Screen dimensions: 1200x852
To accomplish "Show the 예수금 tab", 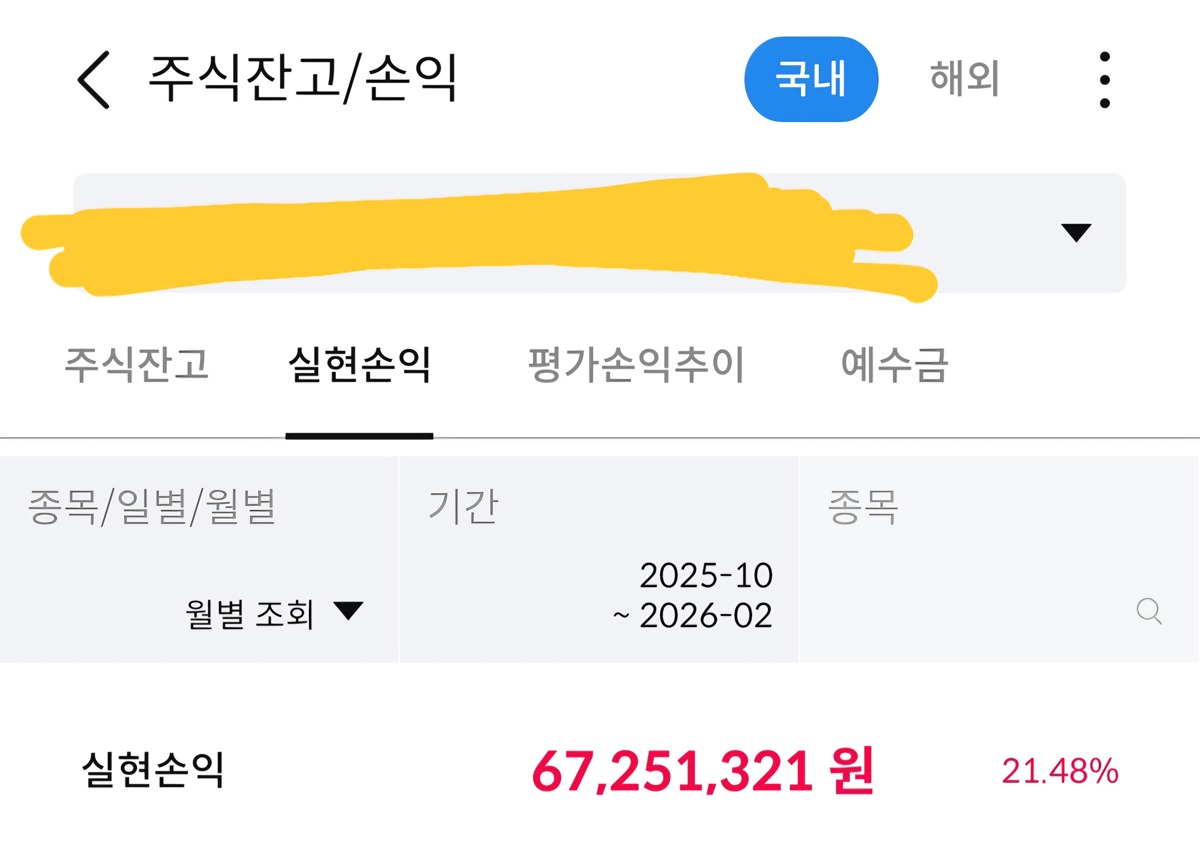I will (893, 366).
